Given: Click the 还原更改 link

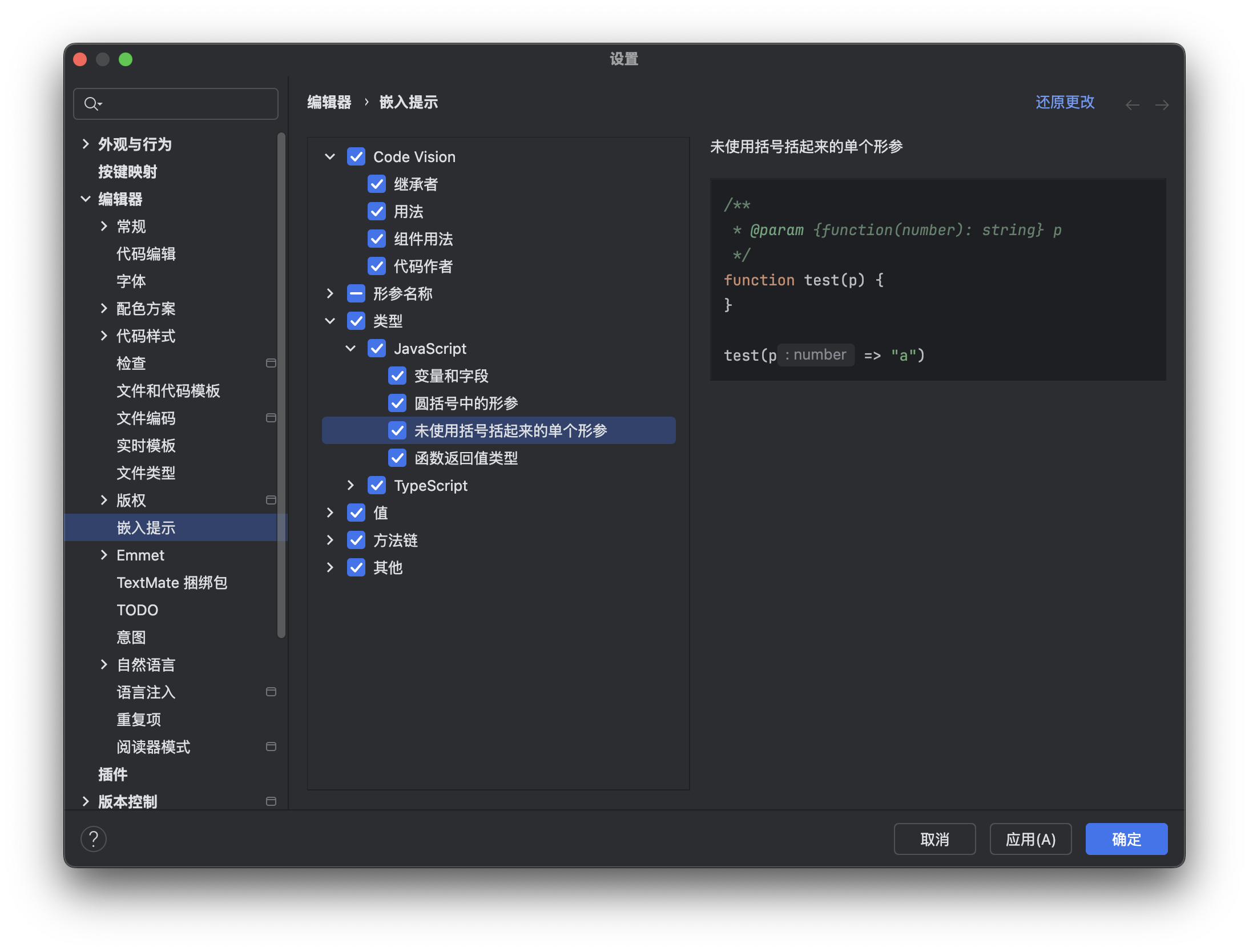Looking at the screenshot, I should pyautogui.click(x=1065, y=102).
